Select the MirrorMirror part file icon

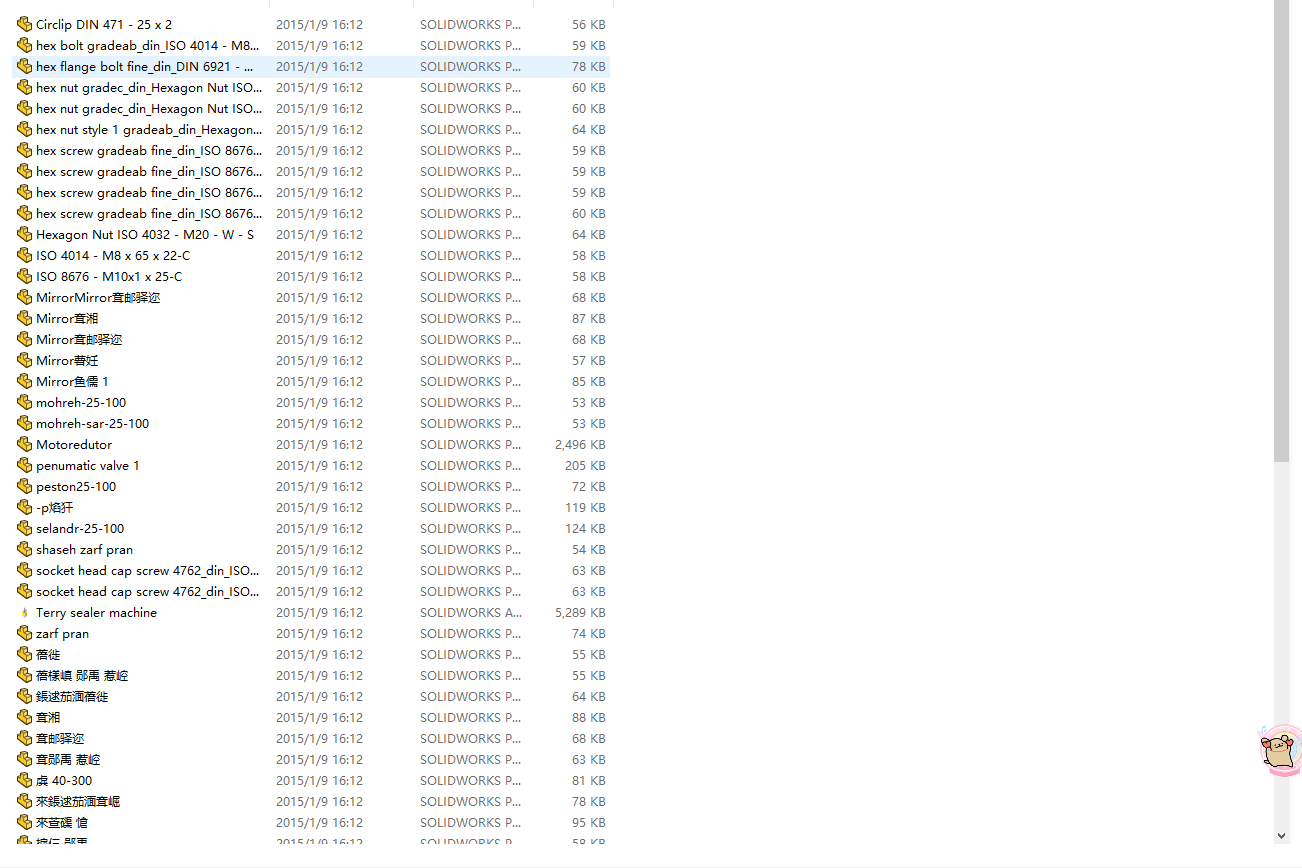[x=25, y=297]
